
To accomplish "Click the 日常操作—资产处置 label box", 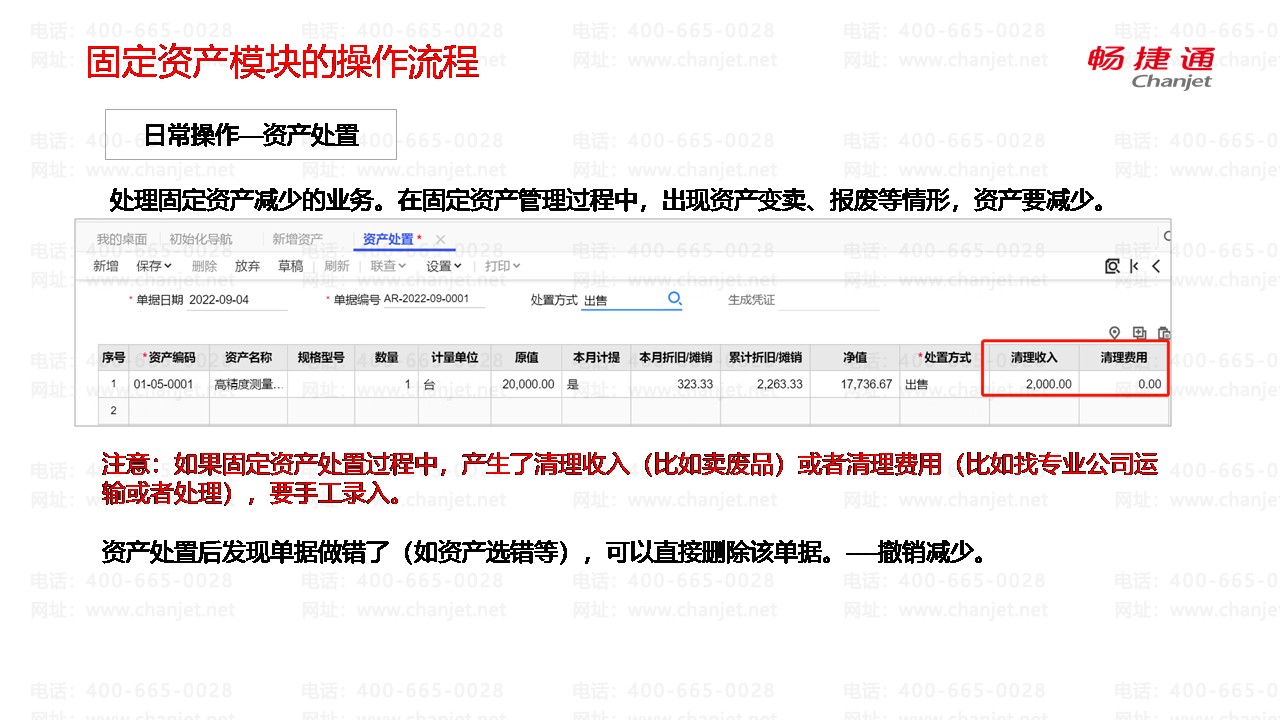I will (x=251, y=135).
